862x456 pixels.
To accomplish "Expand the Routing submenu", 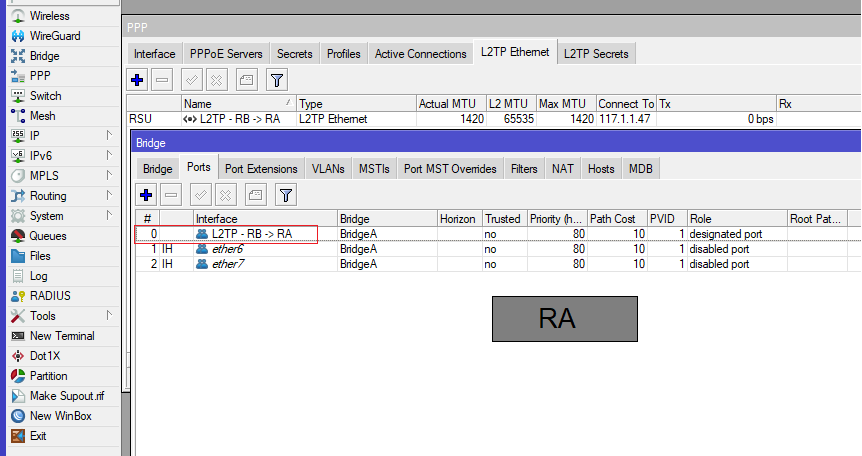I will [x=109, y=196].
